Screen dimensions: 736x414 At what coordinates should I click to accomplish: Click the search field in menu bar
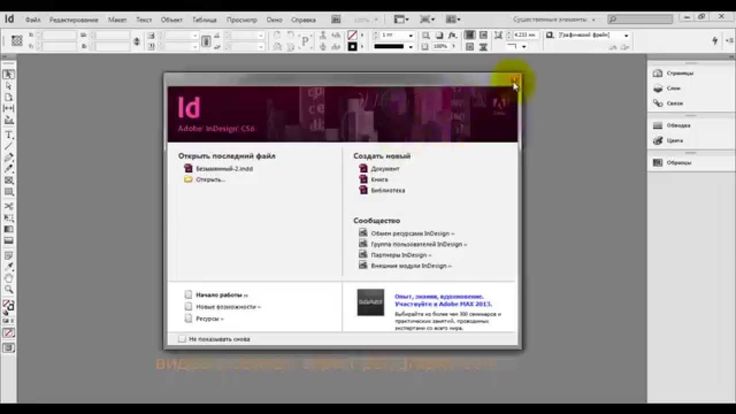click(640, 19)
